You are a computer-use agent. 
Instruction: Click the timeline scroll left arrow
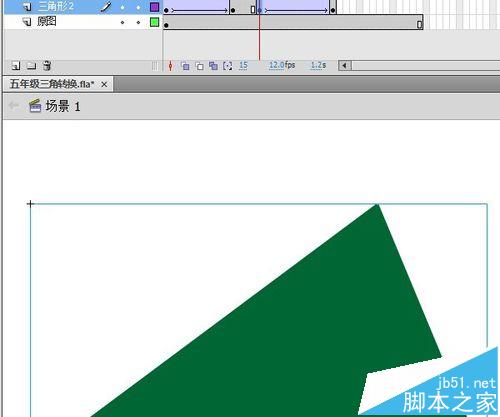[345, 65]
